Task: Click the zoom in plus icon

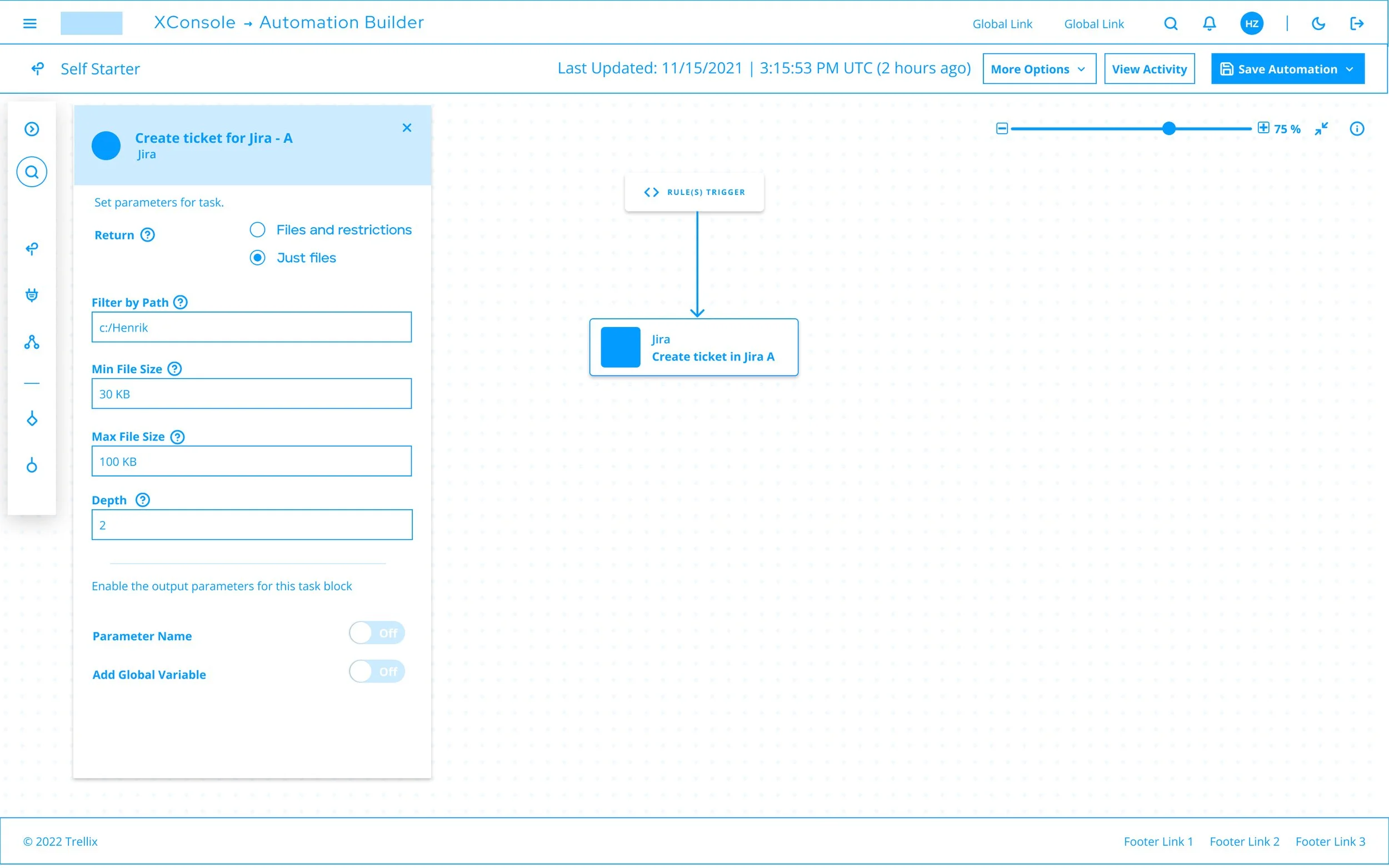Action: (x=1263, y=127)
